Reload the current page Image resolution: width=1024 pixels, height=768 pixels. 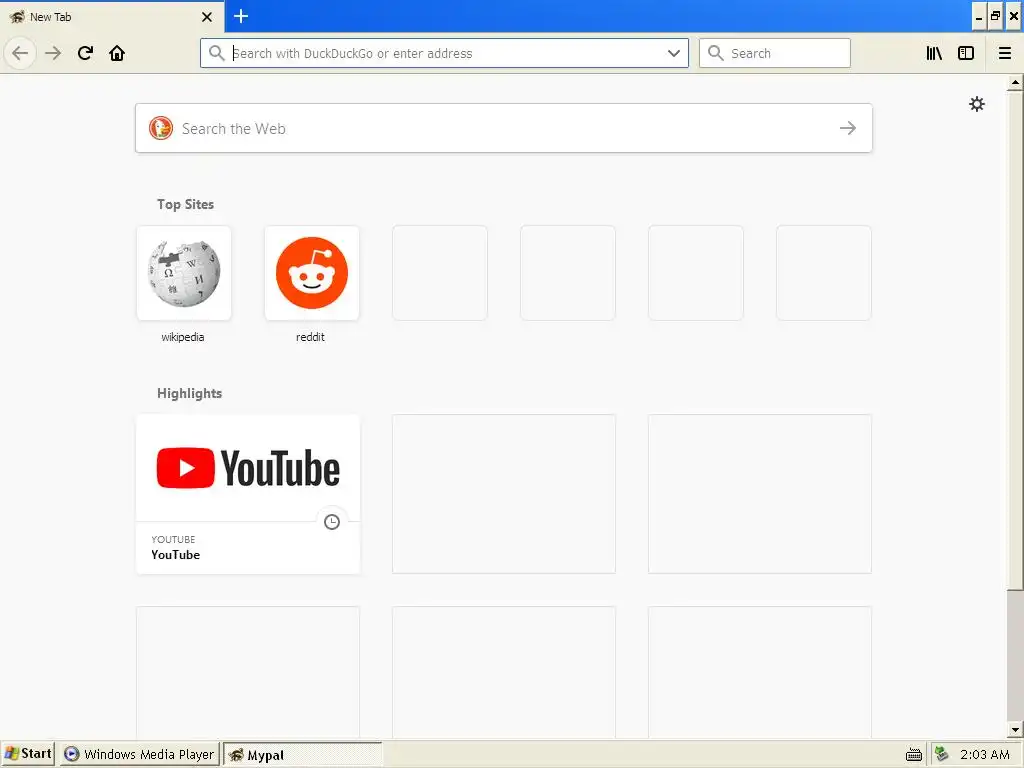click(85, 53)
